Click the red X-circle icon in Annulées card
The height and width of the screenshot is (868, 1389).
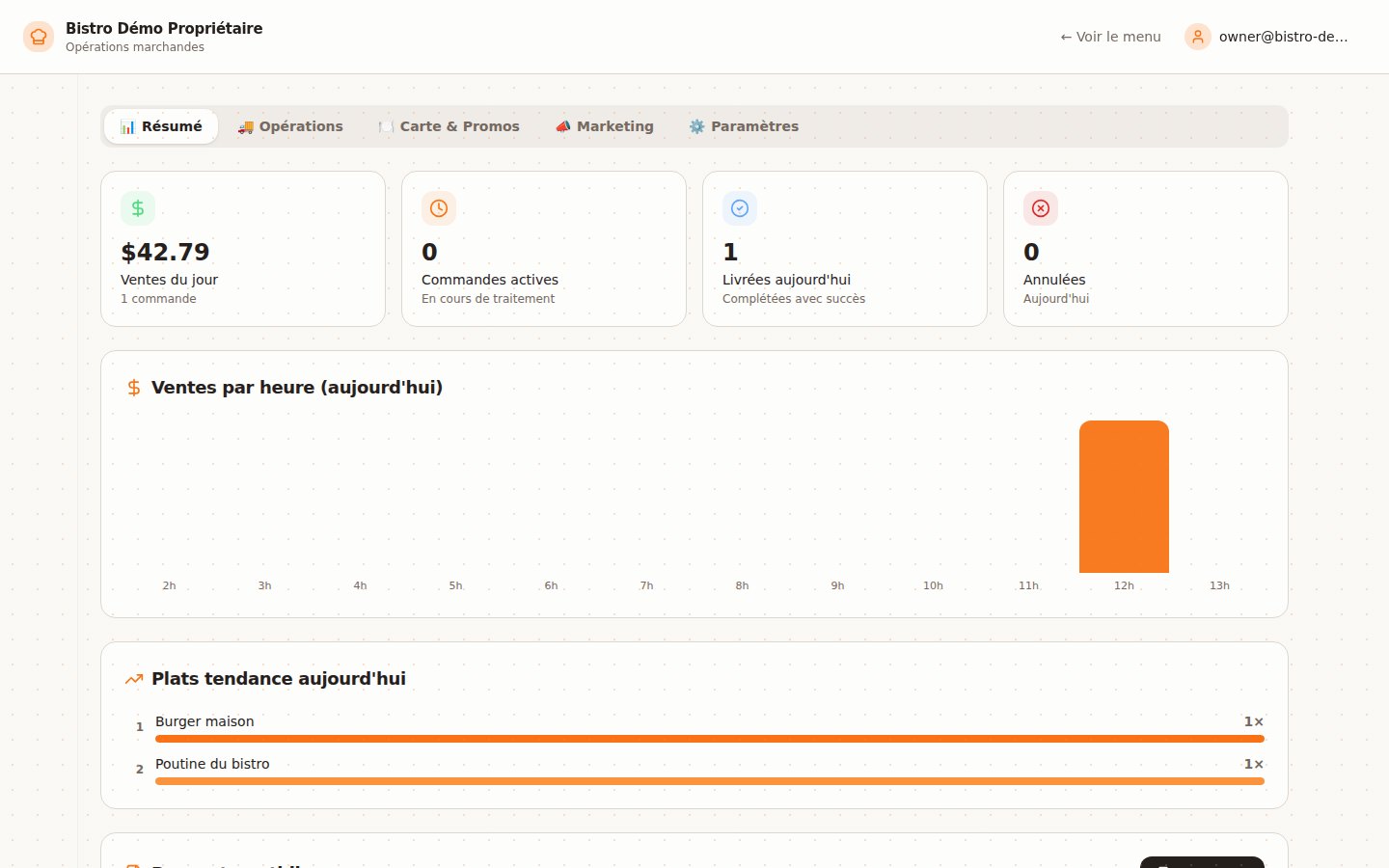(1041, 208)
